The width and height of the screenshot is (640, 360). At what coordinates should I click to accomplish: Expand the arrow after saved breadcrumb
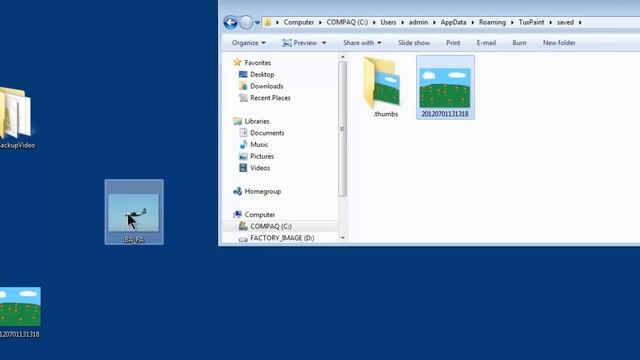point(580,22)
